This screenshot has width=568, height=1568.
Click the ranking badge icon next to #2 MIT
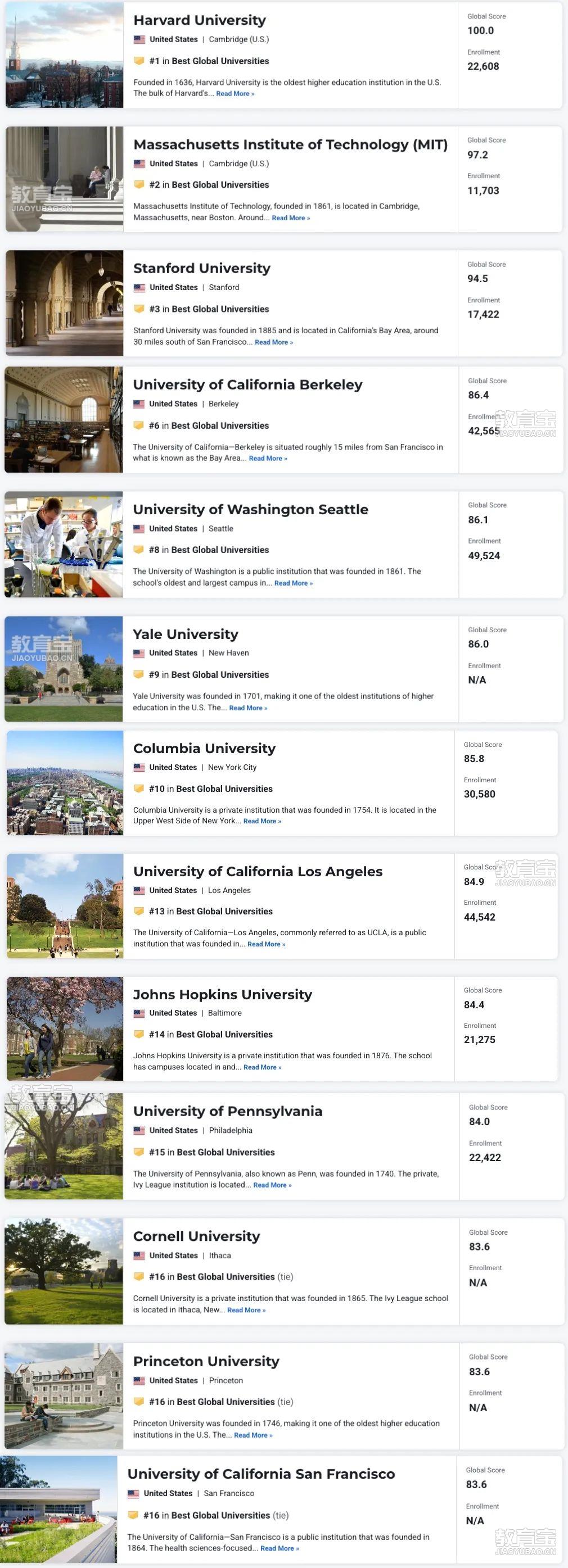[139, 184]
